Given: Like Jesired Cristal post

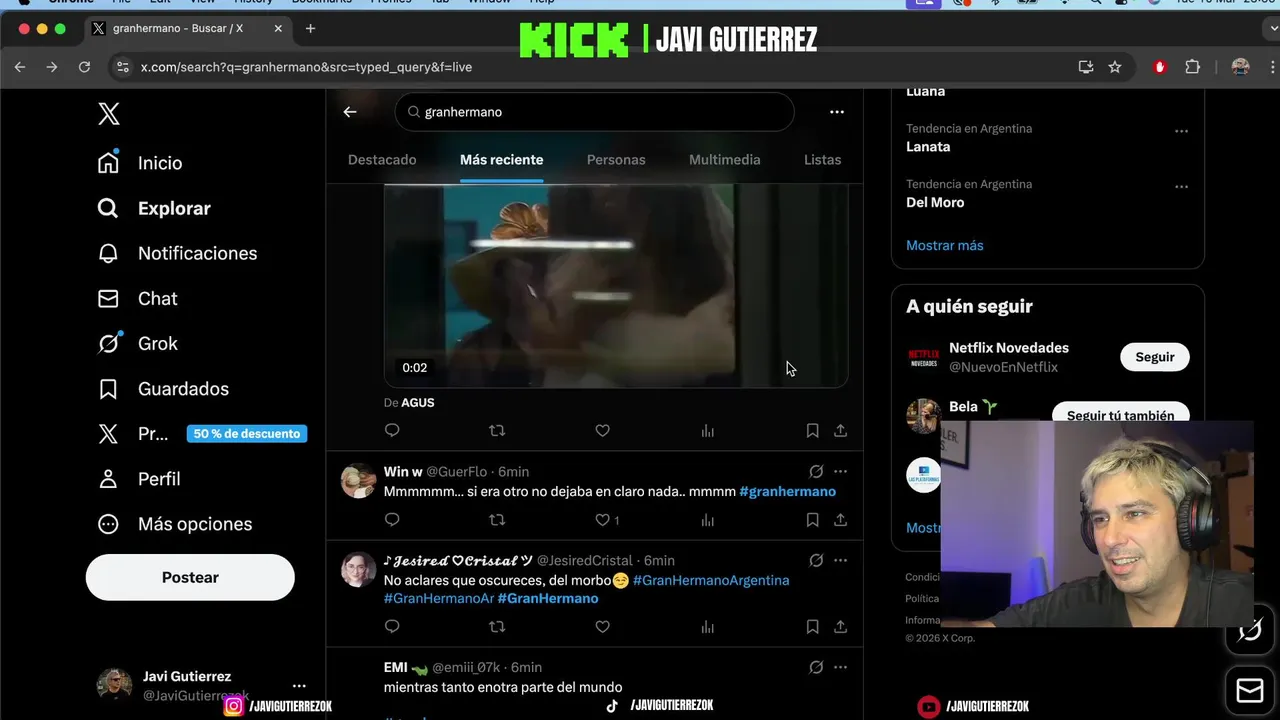Looking at the screenshot, I should (x=602, y=627).
